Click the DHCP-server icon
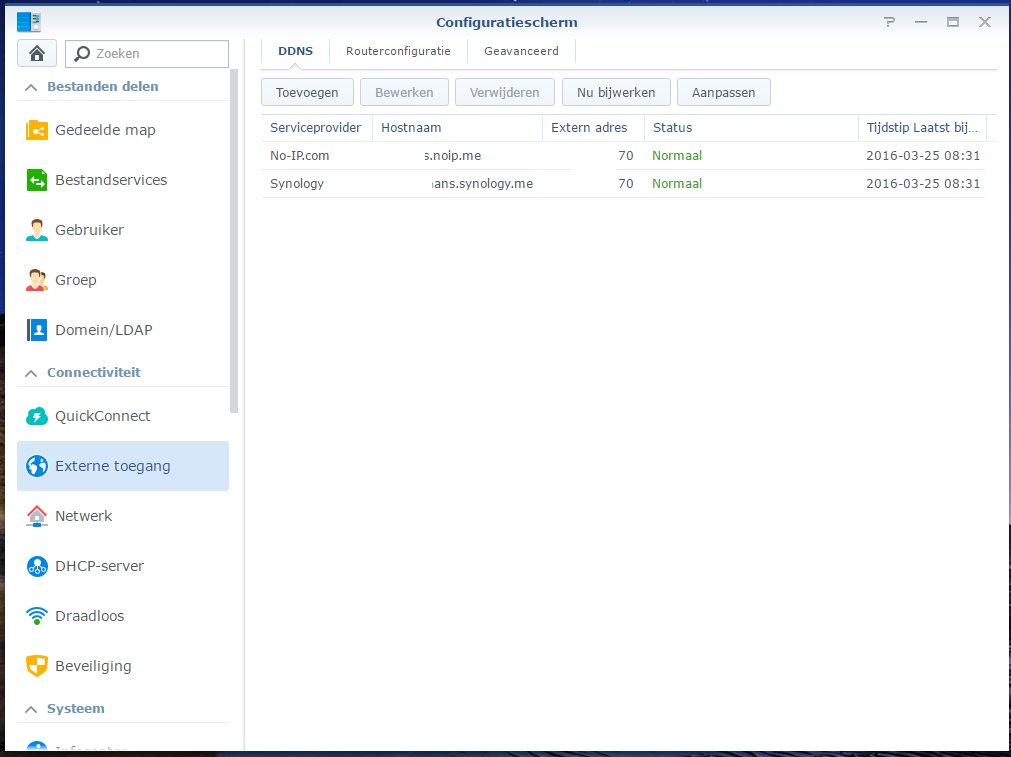The image size is (1011, 757). (x=37, y=566)
